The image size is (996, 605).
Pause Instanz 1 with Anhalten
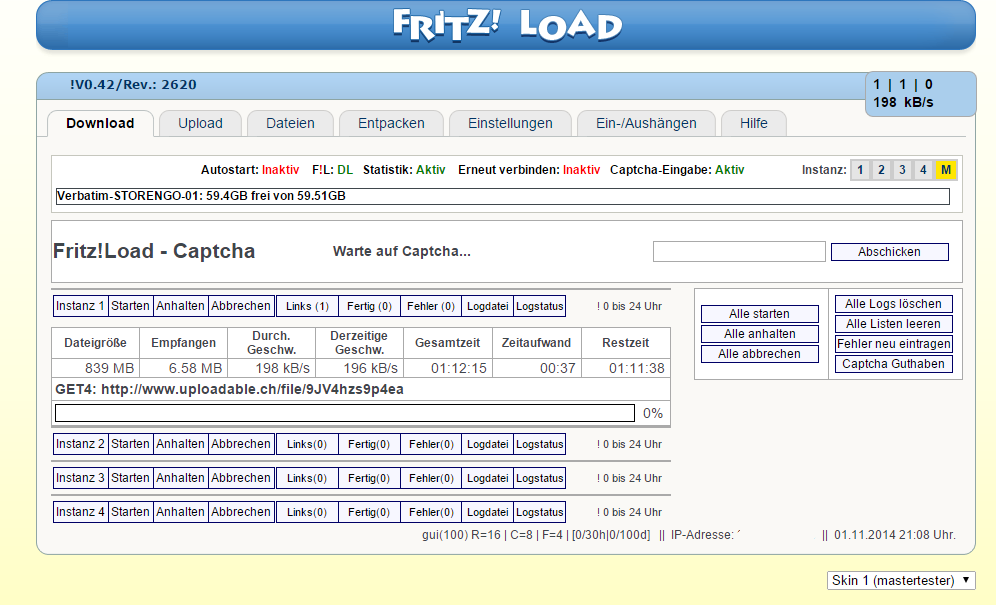180,306
